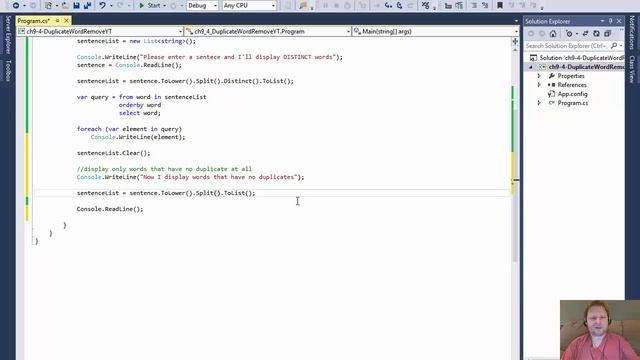Click the 'orderby word' code line
This screenshot has height=360, width=640.
point(140,105)
